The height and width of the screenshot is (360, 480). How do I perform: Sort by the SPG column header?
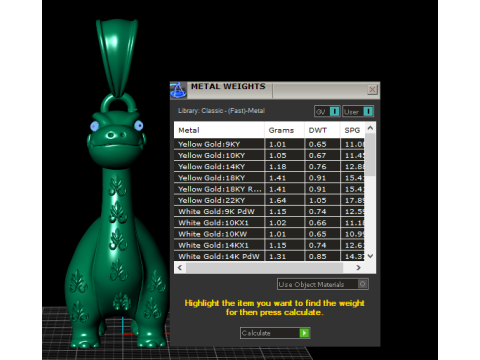coord(353,130)
